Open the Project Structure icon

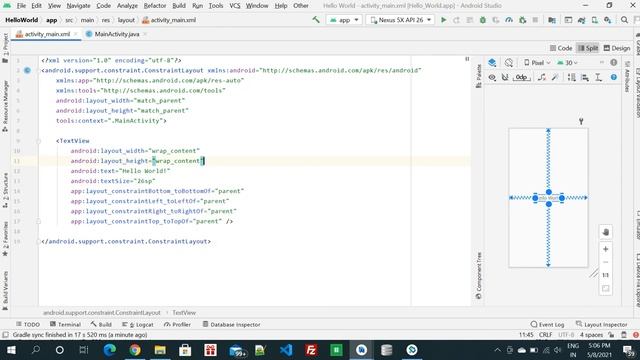coord(552,20)
